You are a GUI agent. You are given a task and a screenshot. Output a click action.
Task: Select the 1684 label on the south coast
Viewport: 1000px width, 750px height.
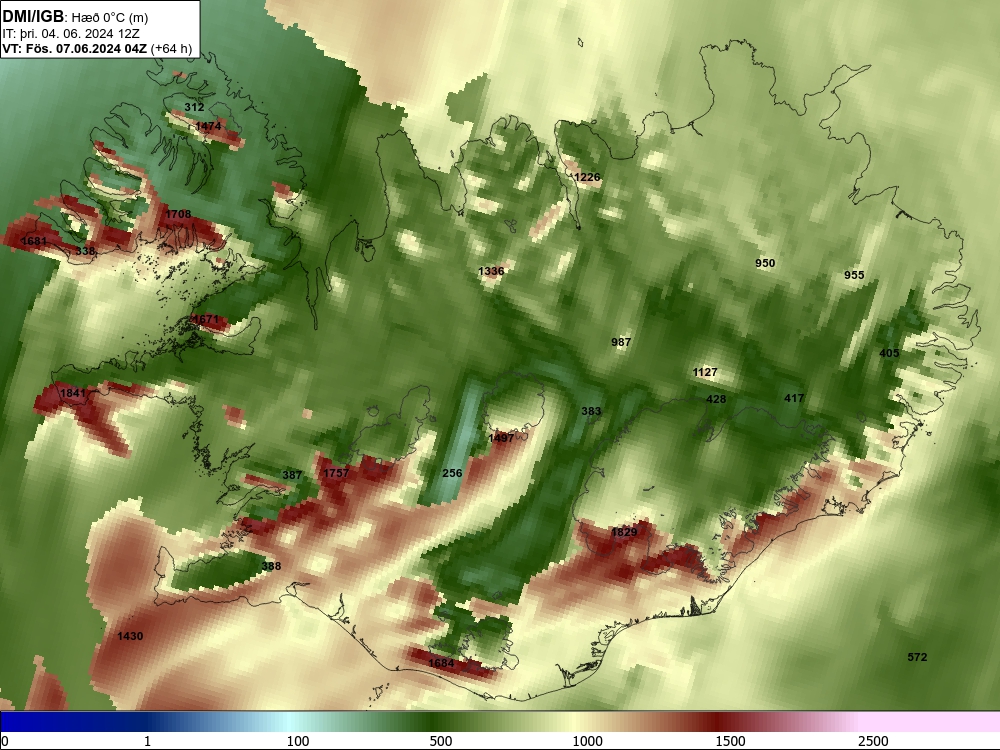[441, 663]
